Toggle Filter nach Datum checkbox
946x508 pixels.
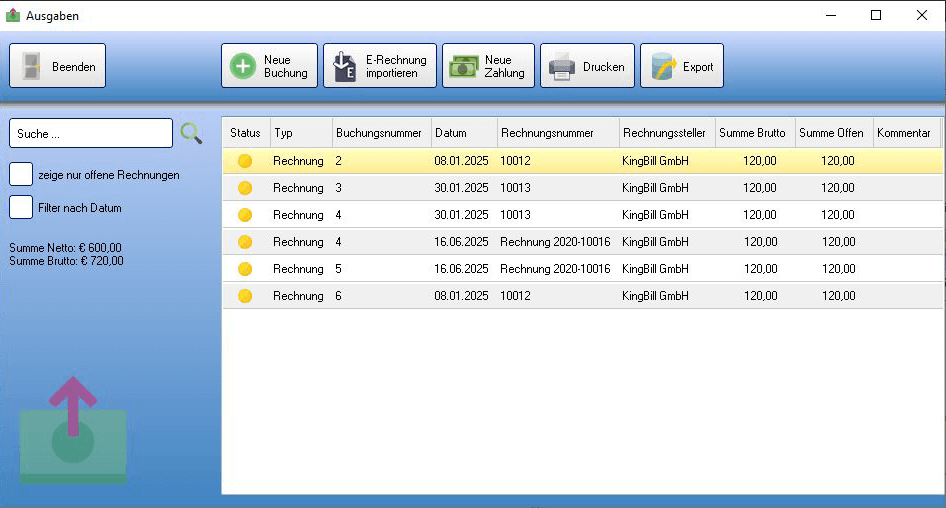point(21,207)
